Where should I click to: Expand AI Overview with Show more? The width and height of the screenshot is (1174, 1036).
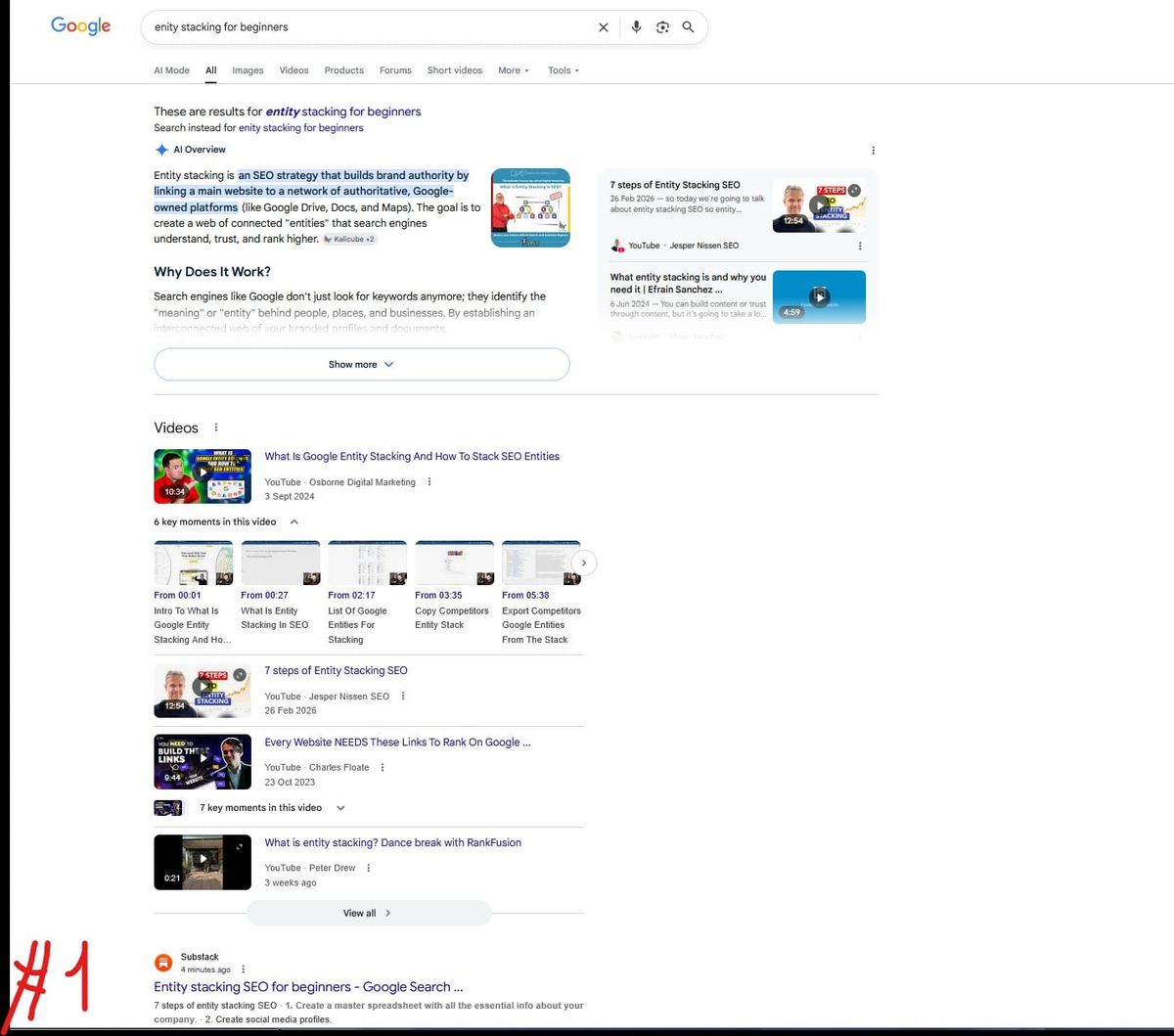[x=362, y=364]
